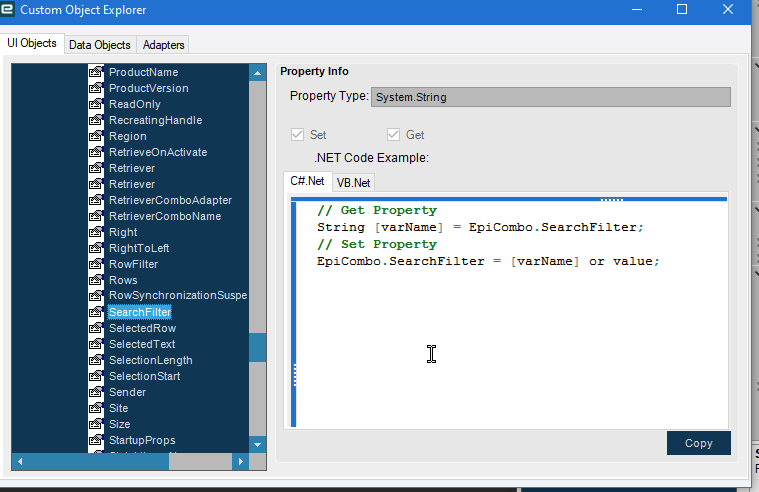Open the Adapters tab
This screenshot has height=492, width=759.
(163, 45)
